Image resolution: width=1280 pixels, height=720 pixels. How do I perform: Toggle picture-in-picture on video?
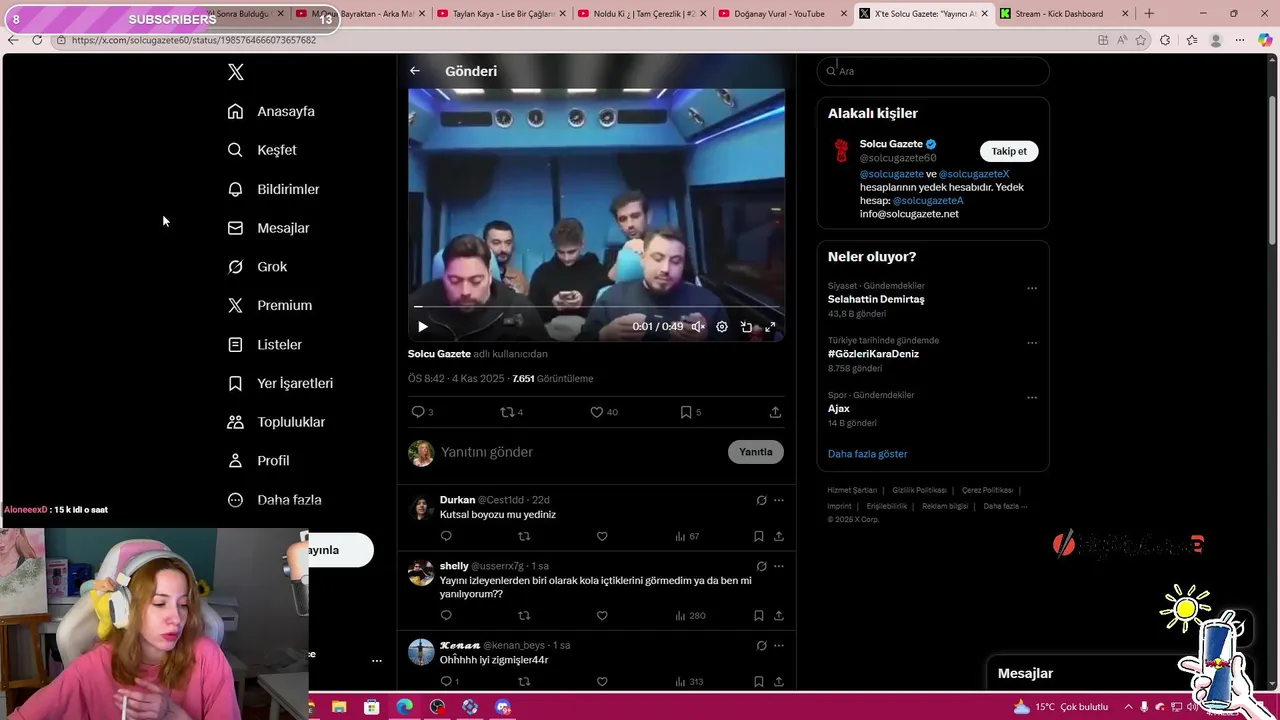tap(746, 327)
